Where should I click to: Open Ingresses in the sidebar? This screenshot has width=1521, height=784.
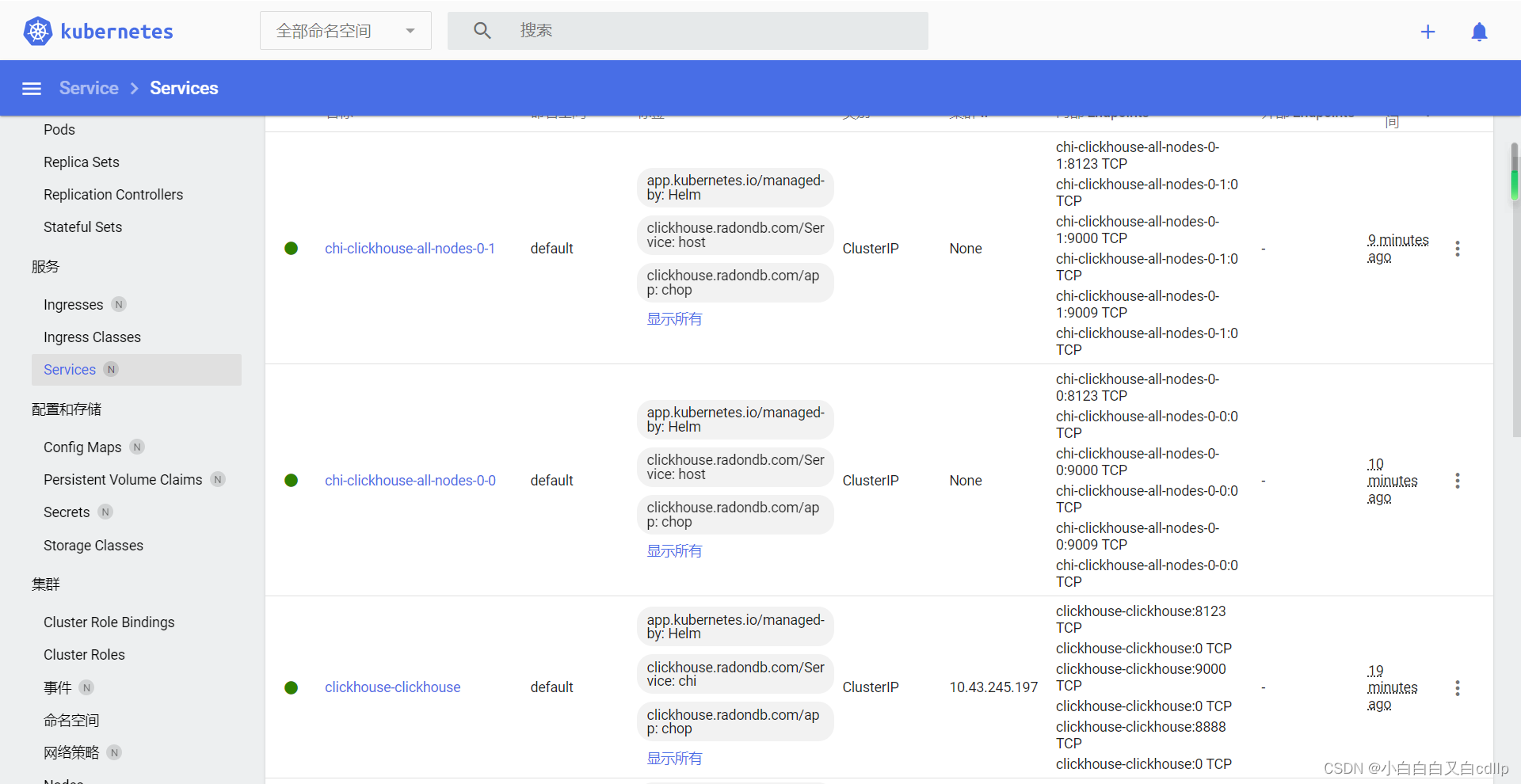(x=74, y=305)
